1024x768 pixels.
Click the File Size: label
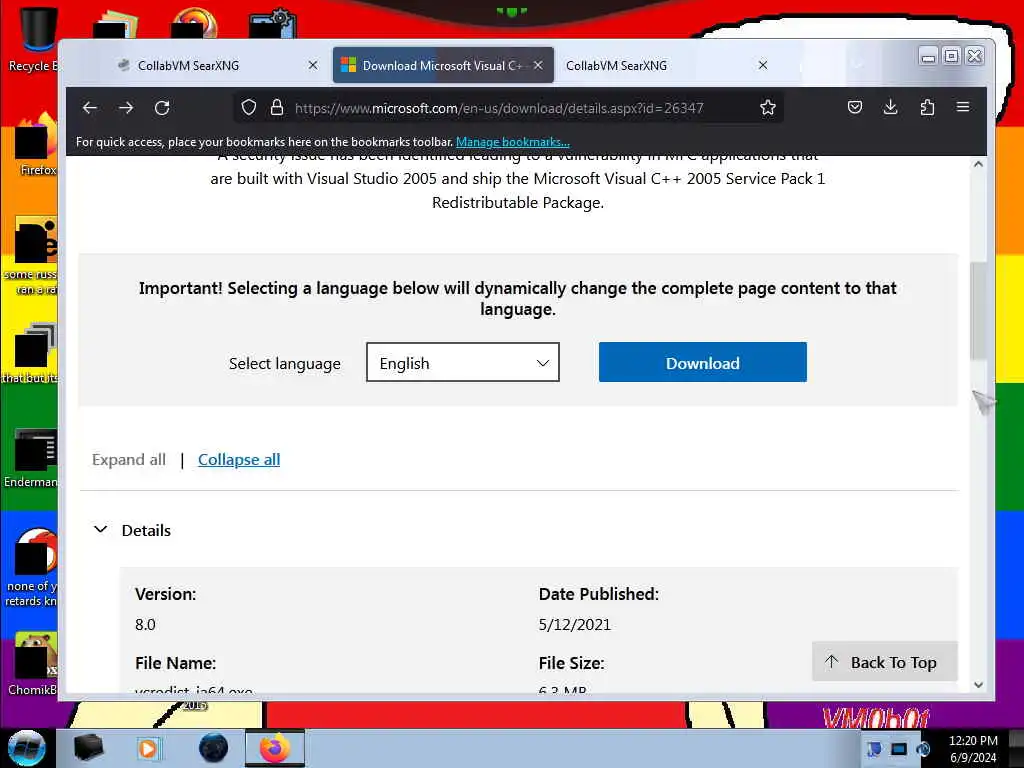pos(571,663)
